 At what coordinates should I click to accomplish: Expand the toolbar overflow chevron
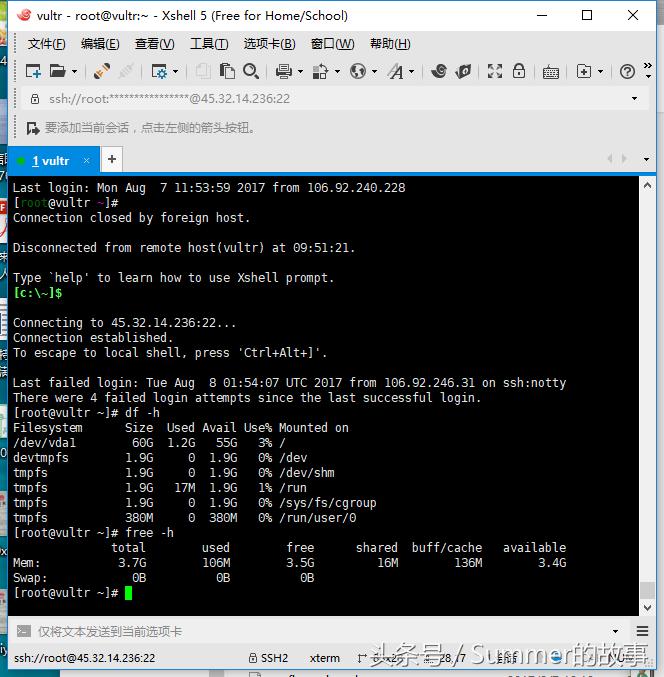click(x=648, y=70)
